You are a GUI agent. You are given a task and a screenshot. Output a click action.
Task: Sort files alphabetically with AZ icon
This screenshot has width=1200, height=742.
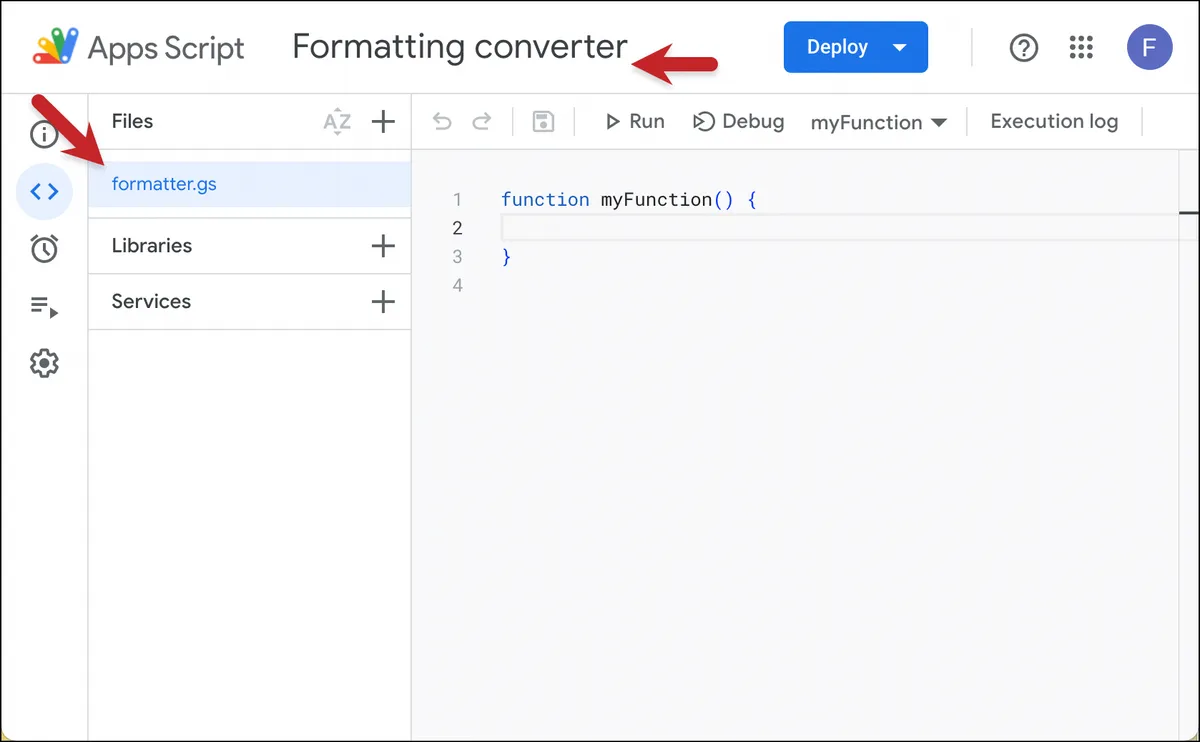click(x=337, y=122)
